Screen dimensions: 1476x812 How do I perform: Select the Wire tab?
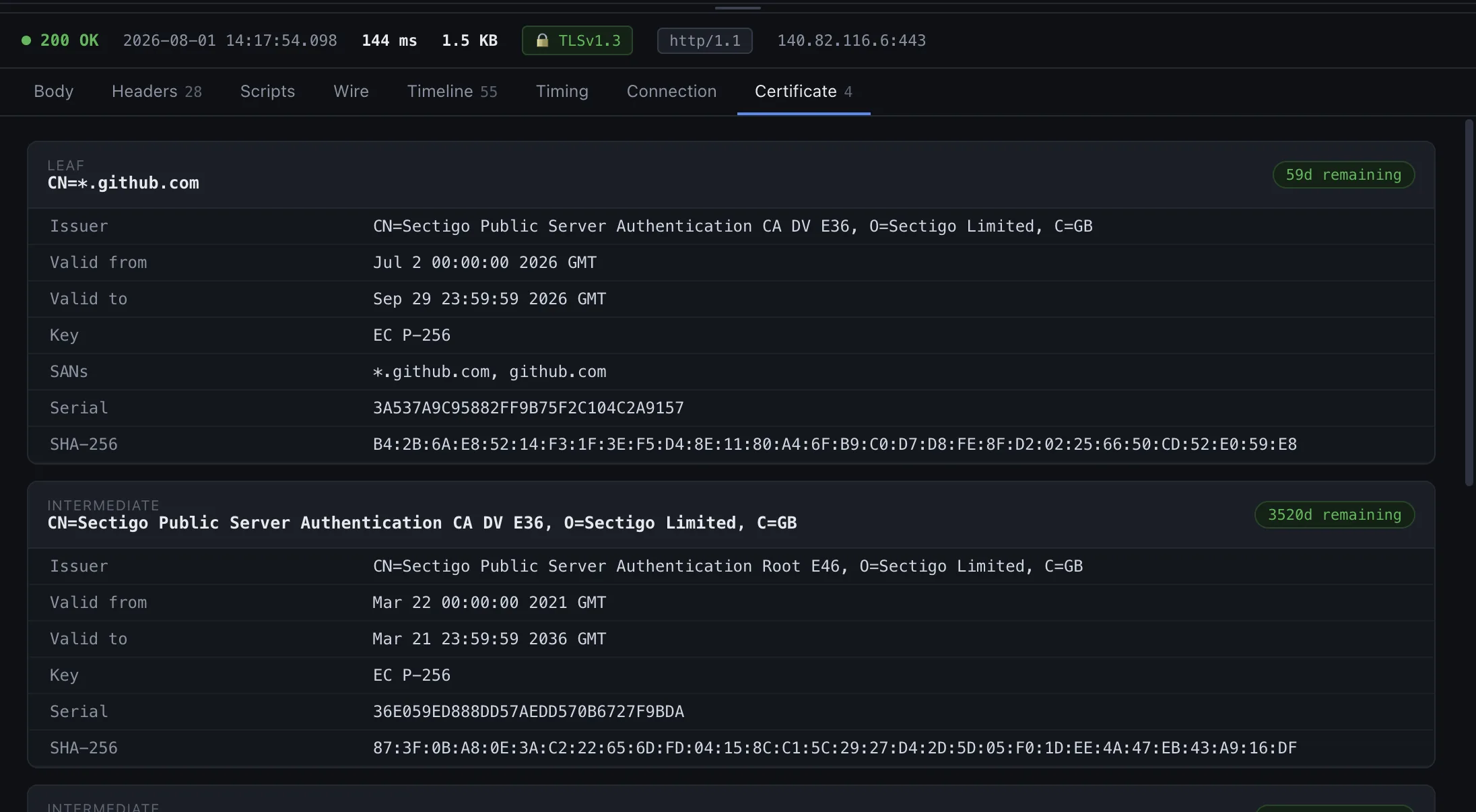351,92
